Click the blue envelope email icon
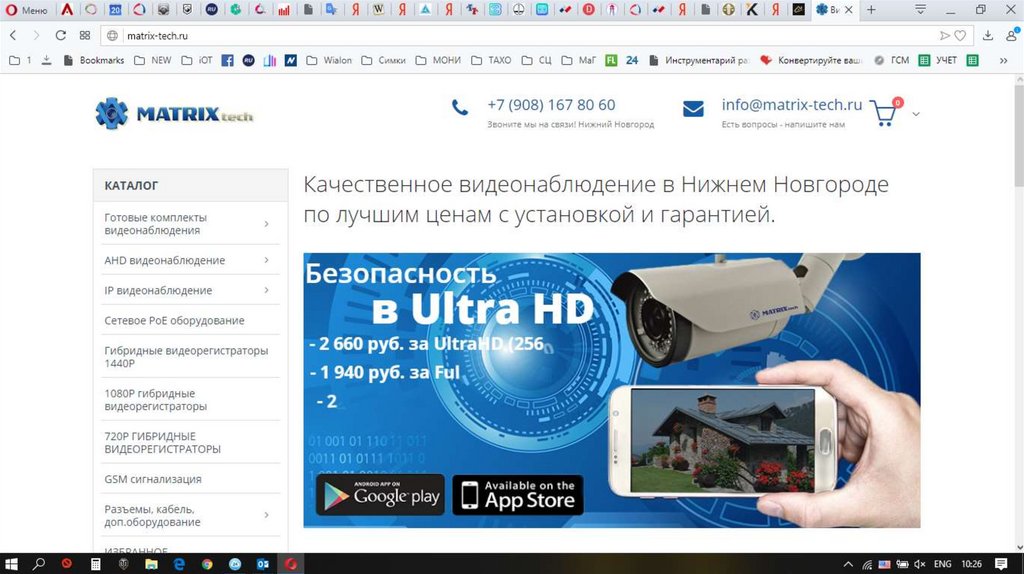Image resolution: width=1024 pixels, height=574 pixels. pyautogui.click(x=693, y=109)
